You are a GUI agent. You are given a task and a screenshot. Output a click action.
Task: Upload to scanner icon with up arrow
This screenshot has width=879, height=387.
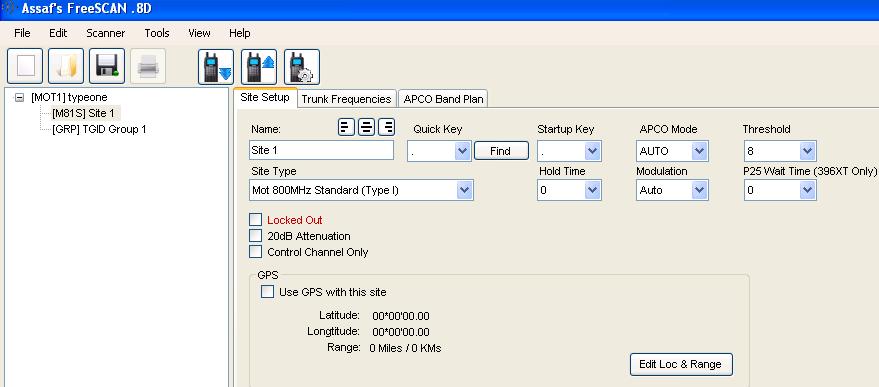259,67
